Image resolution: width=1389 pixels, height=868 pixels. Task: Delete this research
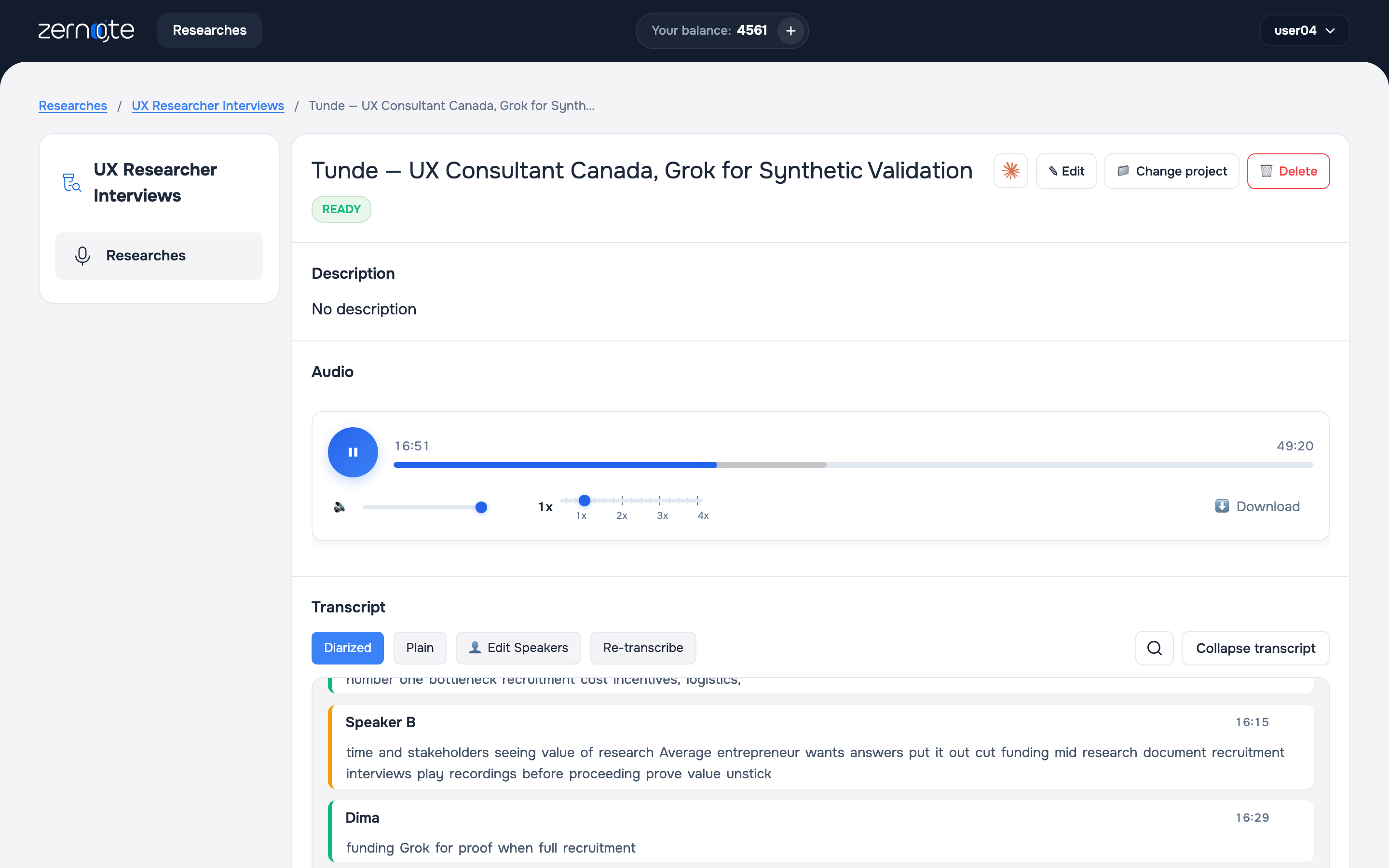pyautogui.click(x=1288, y=171)
